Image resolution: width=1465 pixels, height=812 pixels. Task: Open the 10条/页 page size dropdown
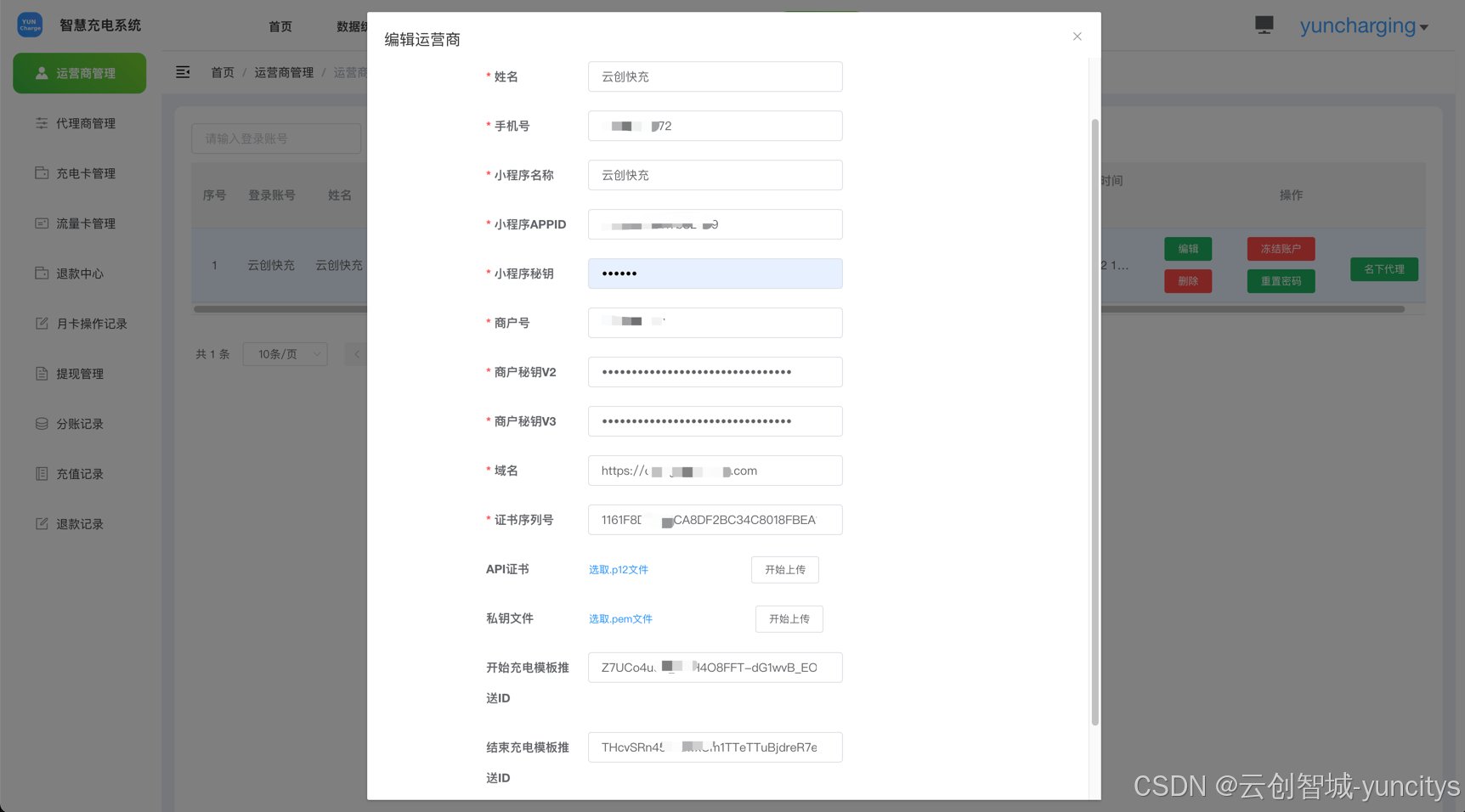point(285,354)
